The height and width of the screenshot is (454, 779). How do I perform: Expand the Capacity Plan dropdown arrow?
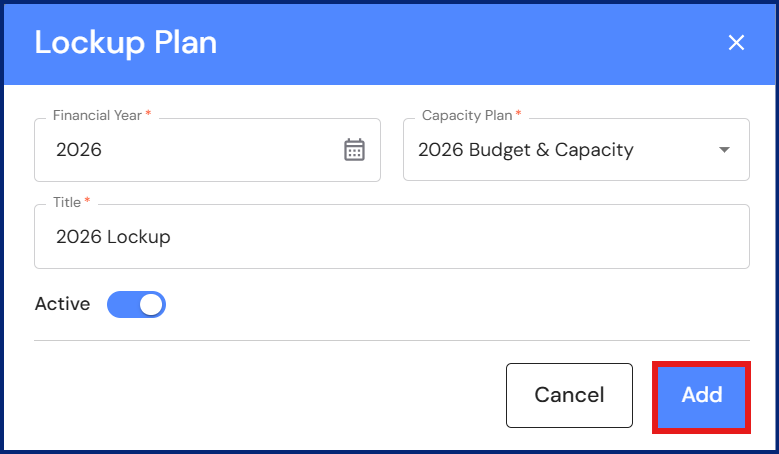click(x=724, y=151)
